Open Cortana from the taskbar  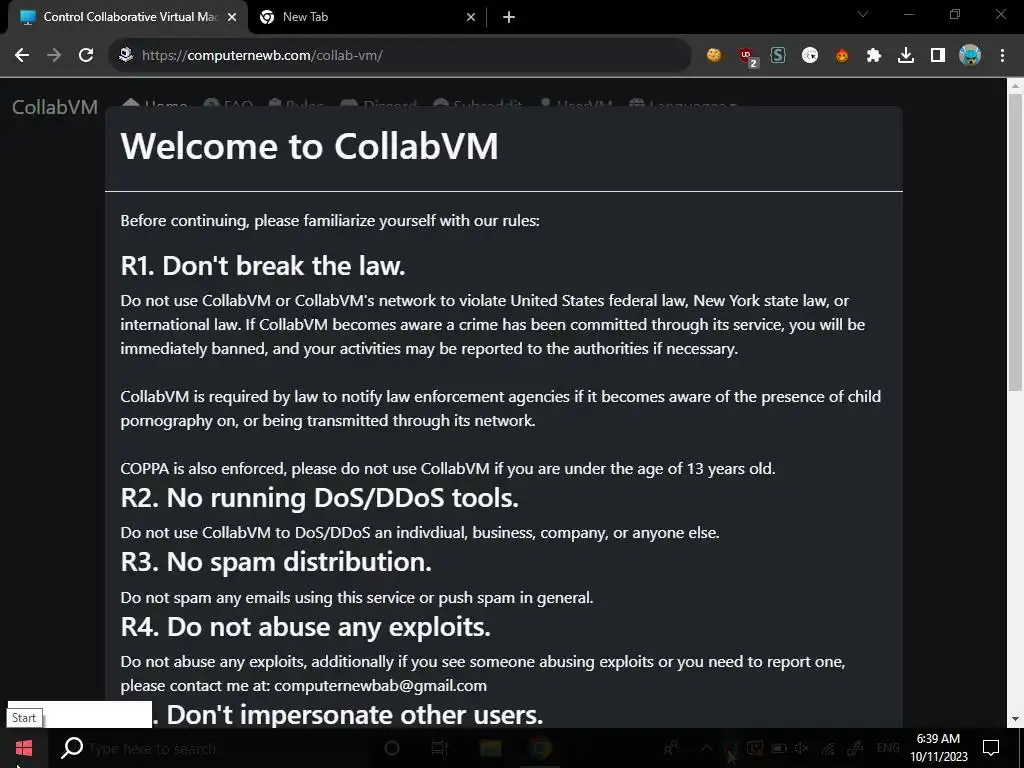pyautogui.click(x=392, y=748)
